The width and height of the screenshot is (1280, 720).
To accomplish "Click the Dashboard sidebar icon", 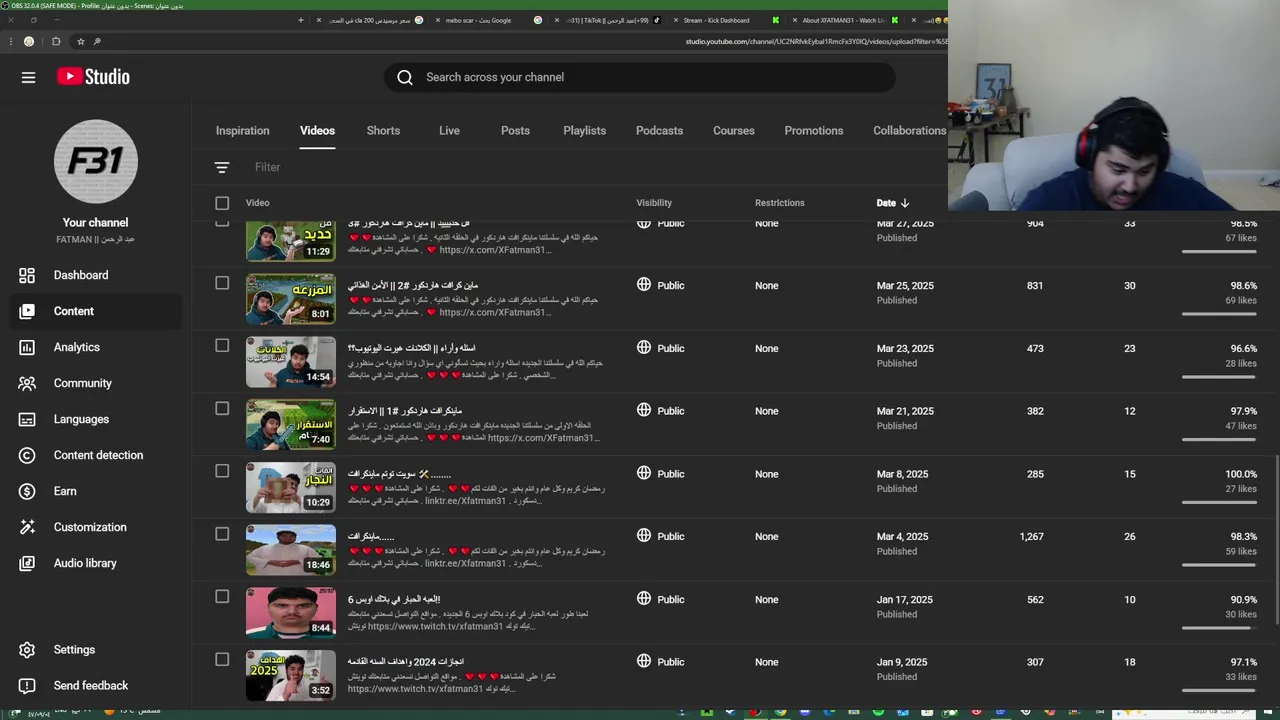I will pos(27,275).
